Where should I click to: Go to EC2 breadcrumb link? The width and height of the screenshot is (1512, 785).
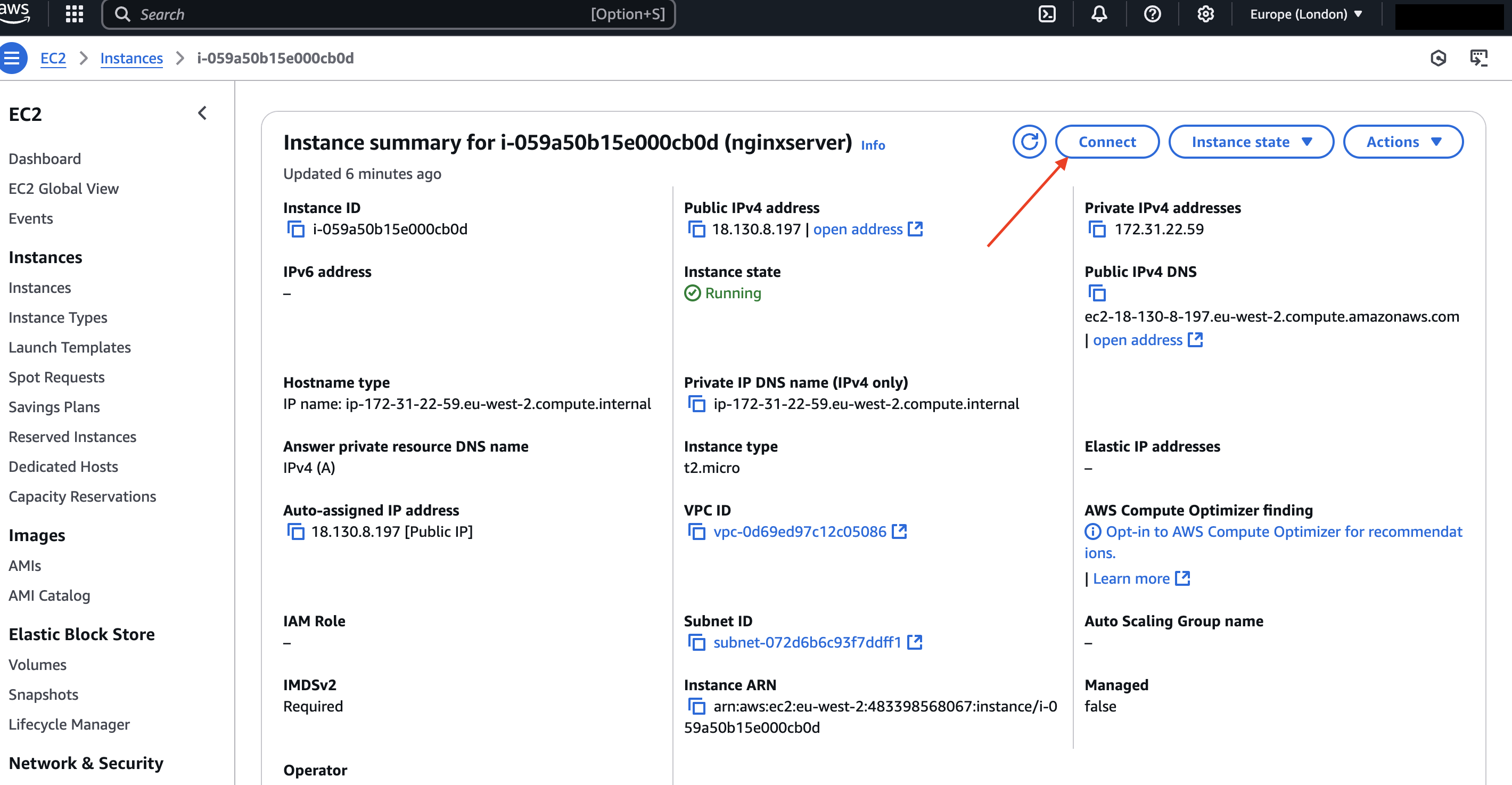tap(53, 58)
